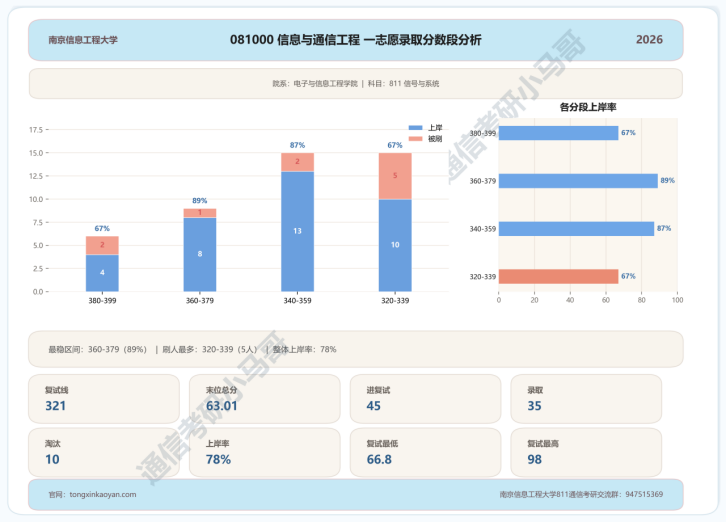Click the red segment labeled 2 of 380-399 column

pyautogui.click(x=102, y=245)
